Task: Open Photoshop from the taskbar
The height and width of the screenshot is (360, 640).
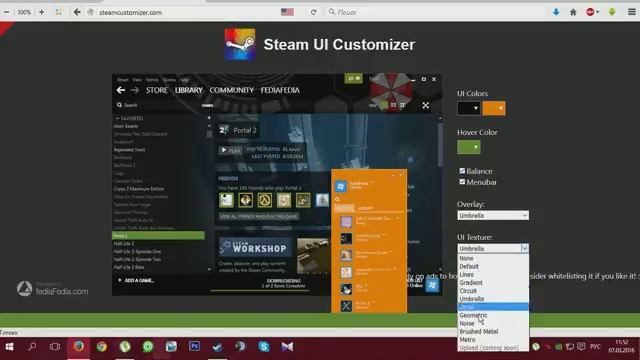Action: pyautogui.click(x=194, y=347)
